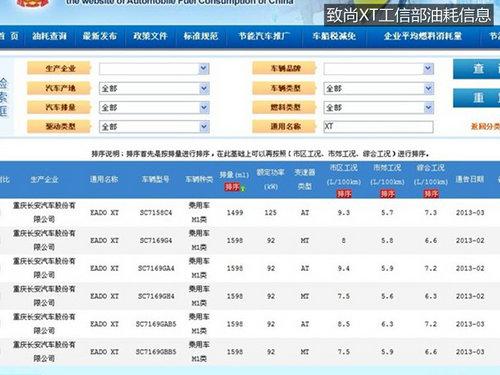Screen dimensions: 500x375
Task: Click the 通告日期 column header
Action: point(470,179)
